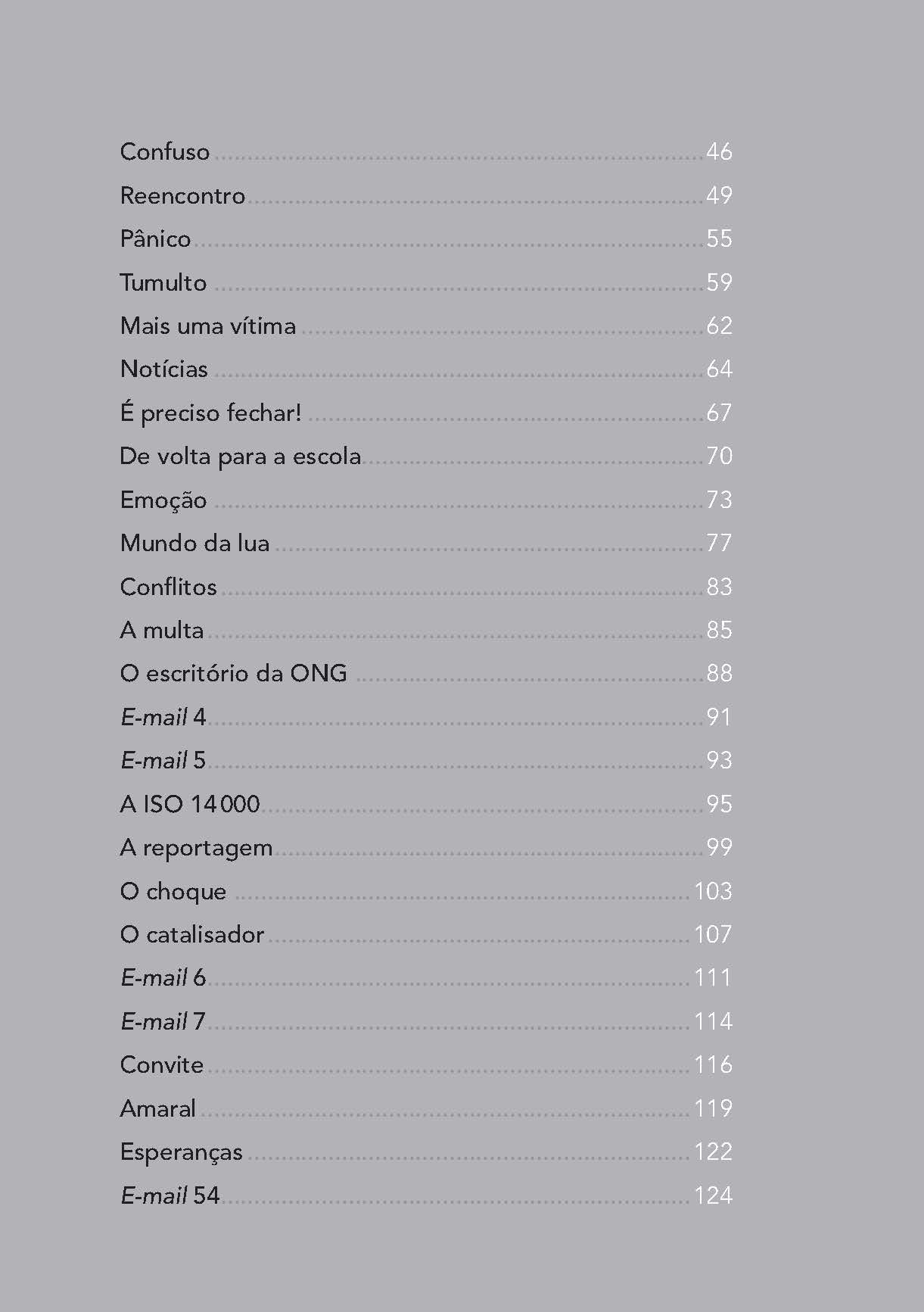Go to "Mundo da lua" chapter
Viewport: 924px width, 1312px height.
(x=194, y=543)
